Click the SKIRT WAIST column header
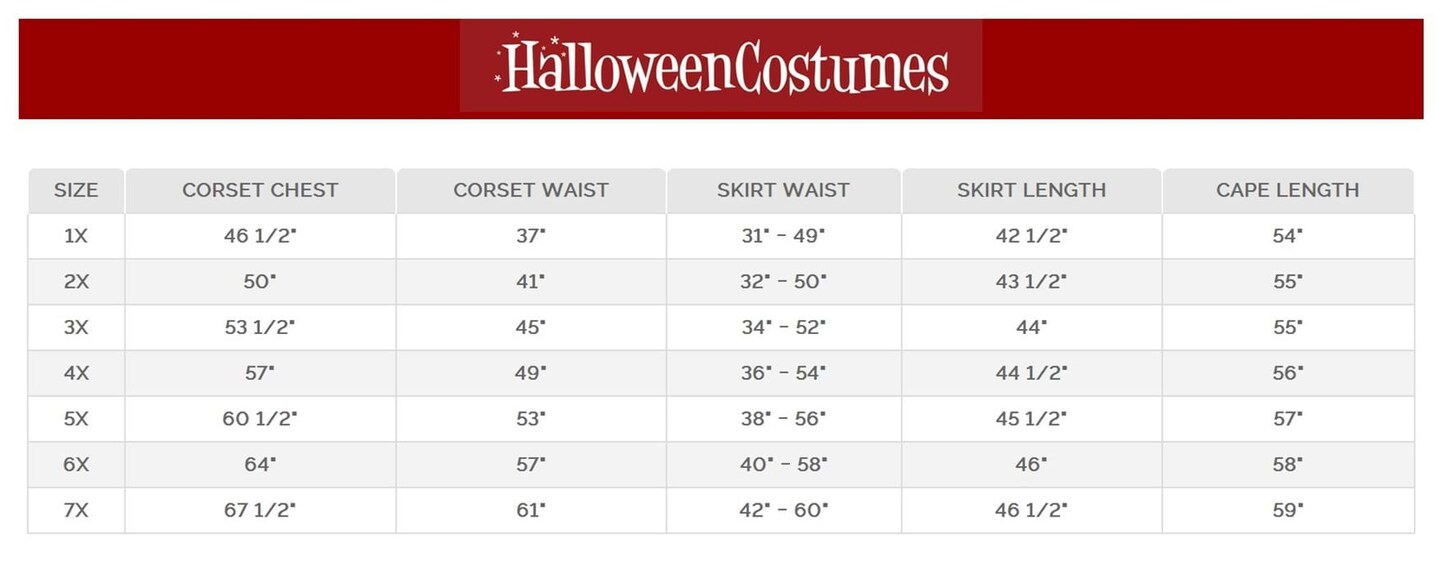1440x561 pixels. [783, 190]
